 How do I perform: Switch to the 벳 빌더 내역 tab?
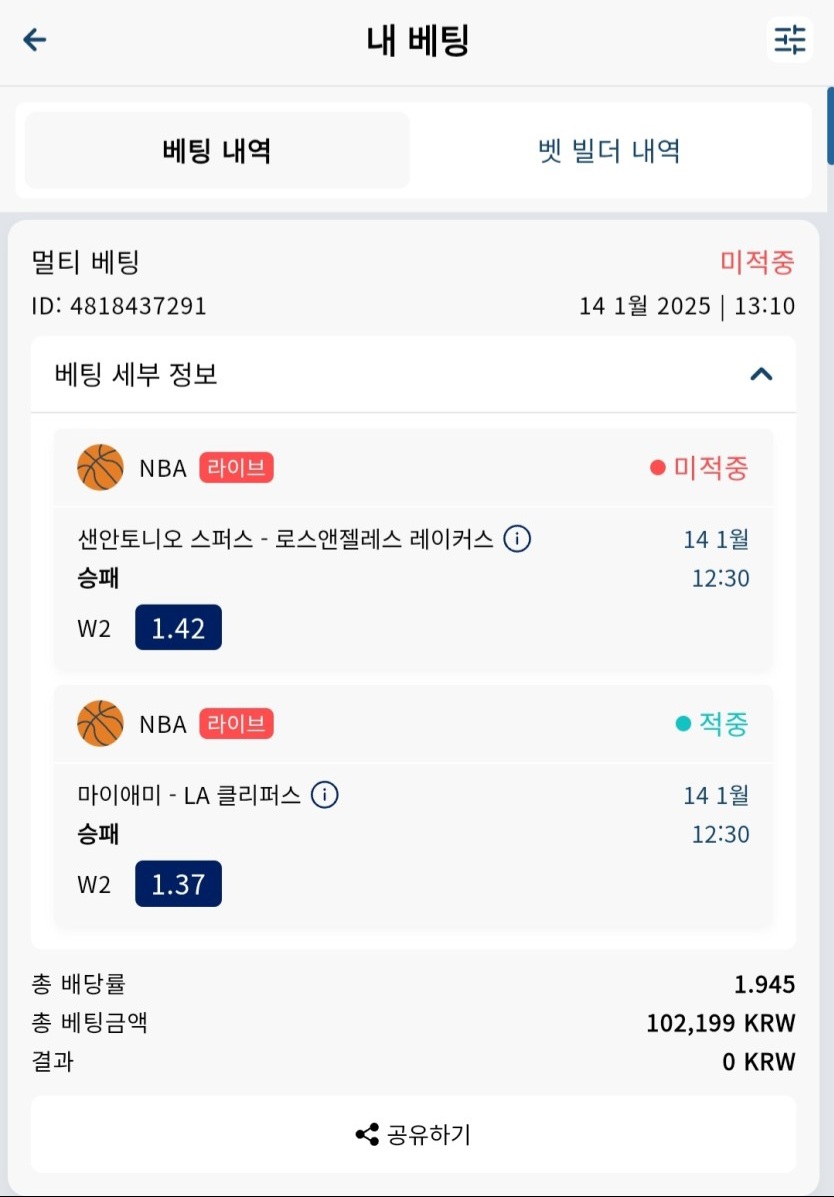pos(609,150)
